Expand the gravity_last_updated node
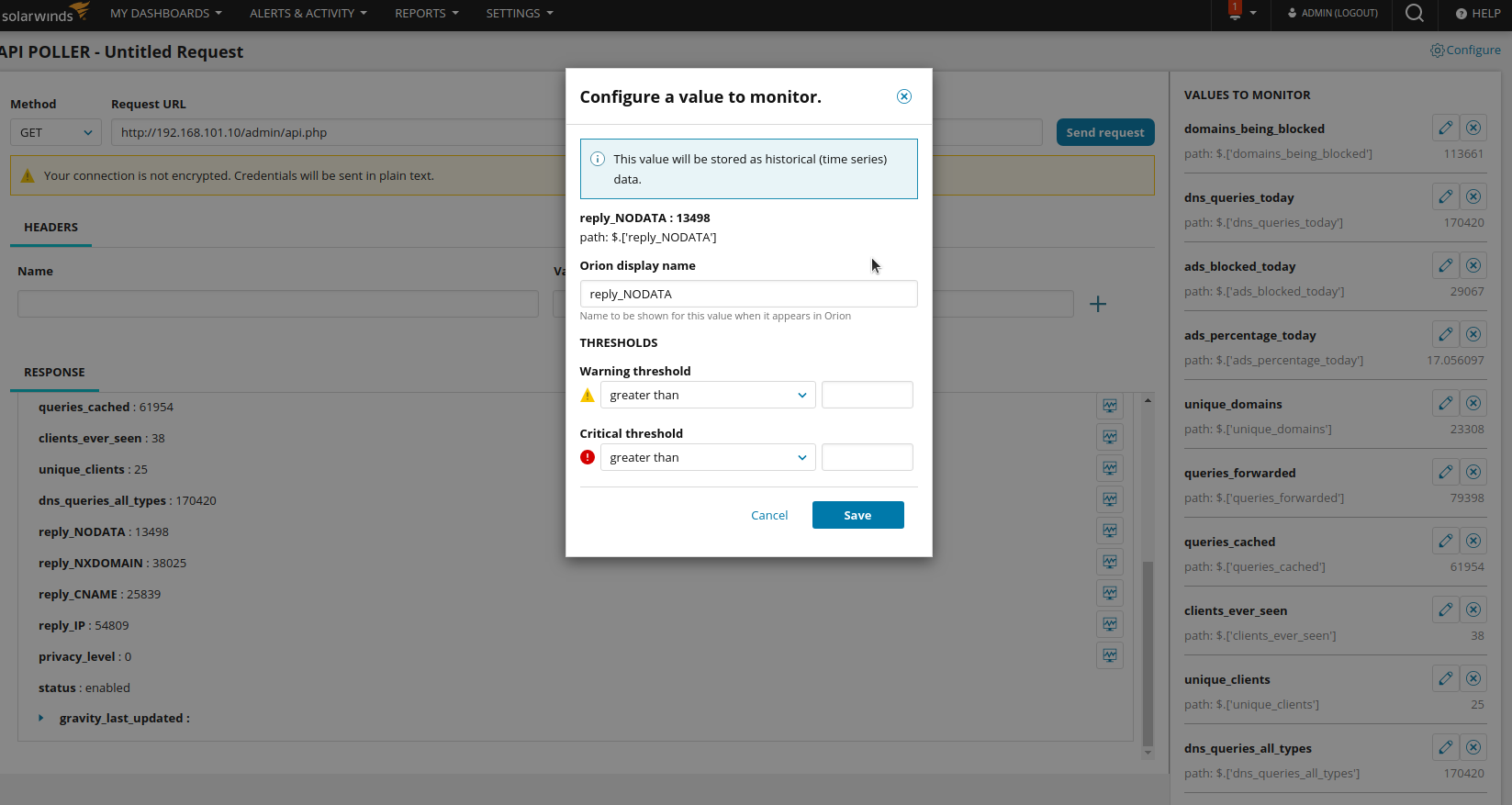This screenshot has height=805, width=1512. pyautogui.click(x=41, y=718)
